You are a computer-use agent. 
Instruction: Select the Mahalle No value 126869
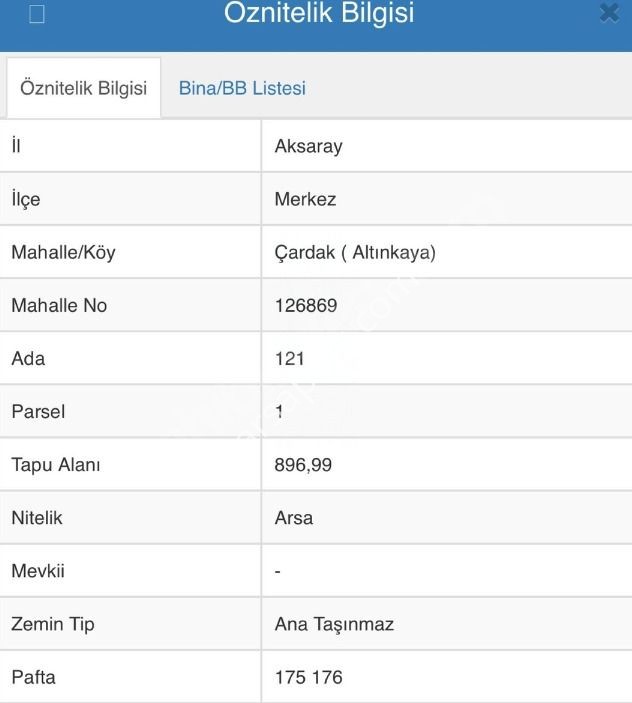coord(305,305)
